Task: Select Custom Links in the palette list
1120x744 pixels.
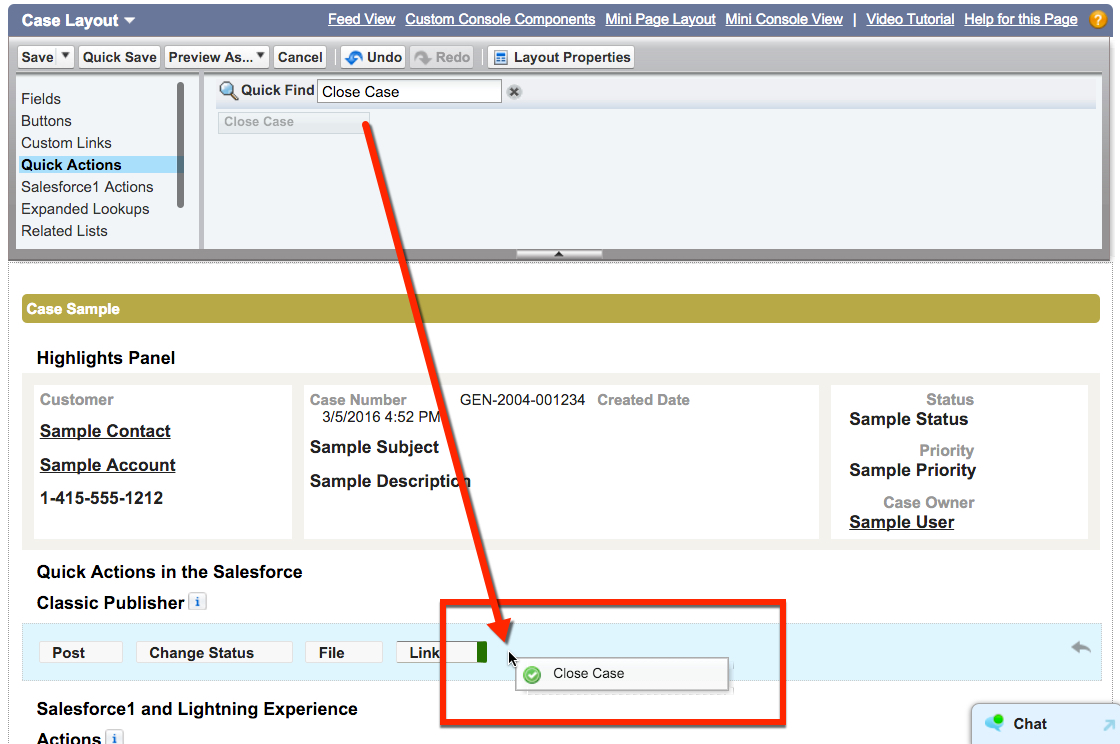Action: [66, 143]
